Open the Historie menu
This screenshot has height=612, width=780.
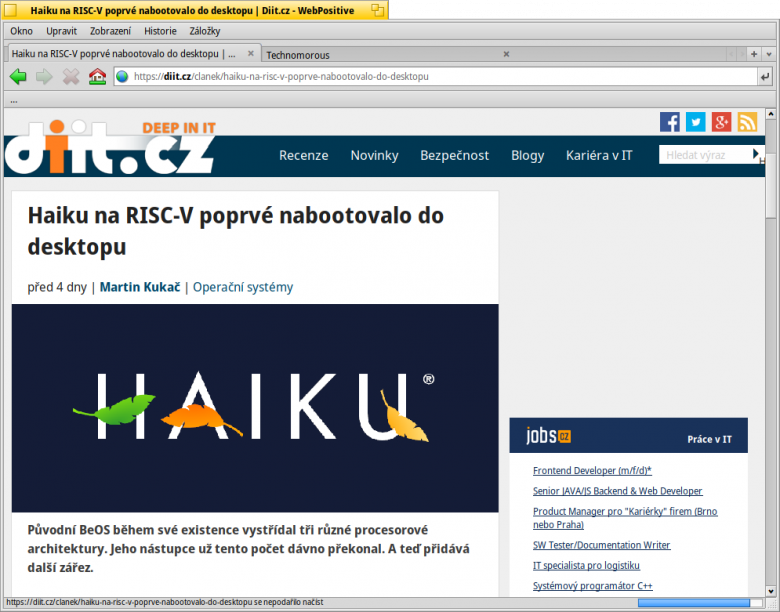click(160, 31)
